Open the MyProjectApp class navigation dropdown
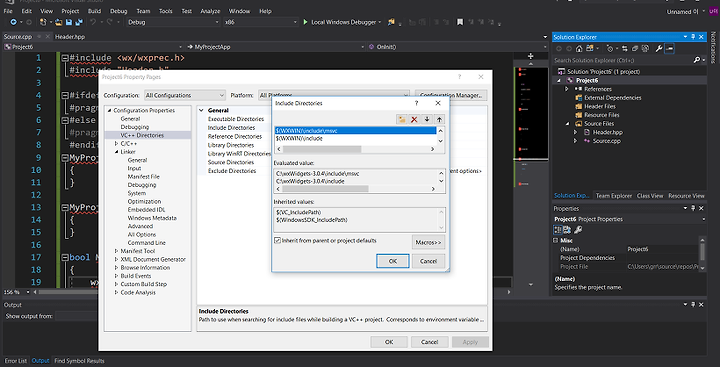720x367 pixels. tap(277, 47)
